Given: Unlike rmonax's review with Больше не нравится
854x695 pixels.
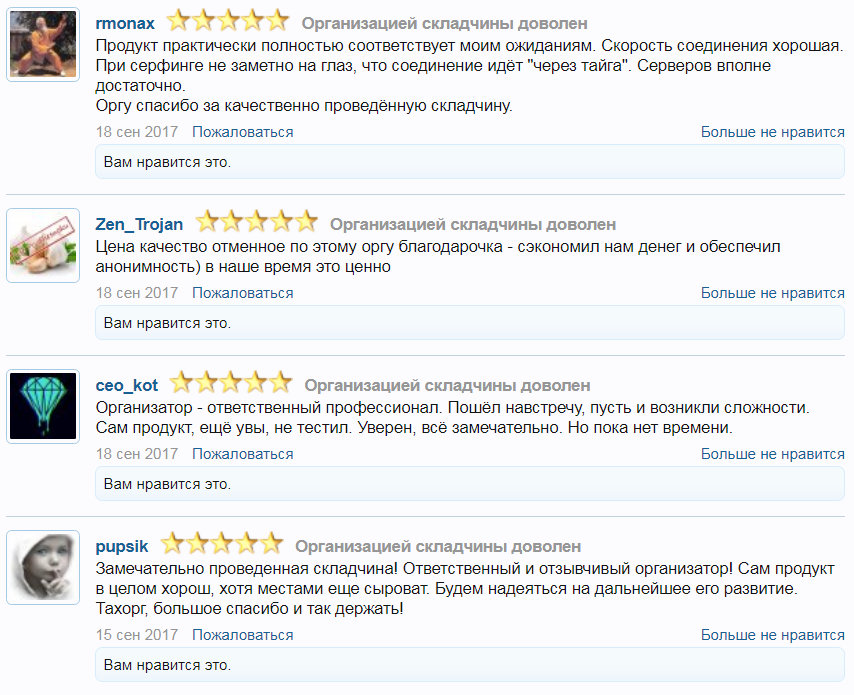Looking at the screenshot, I should pos(772,132).
